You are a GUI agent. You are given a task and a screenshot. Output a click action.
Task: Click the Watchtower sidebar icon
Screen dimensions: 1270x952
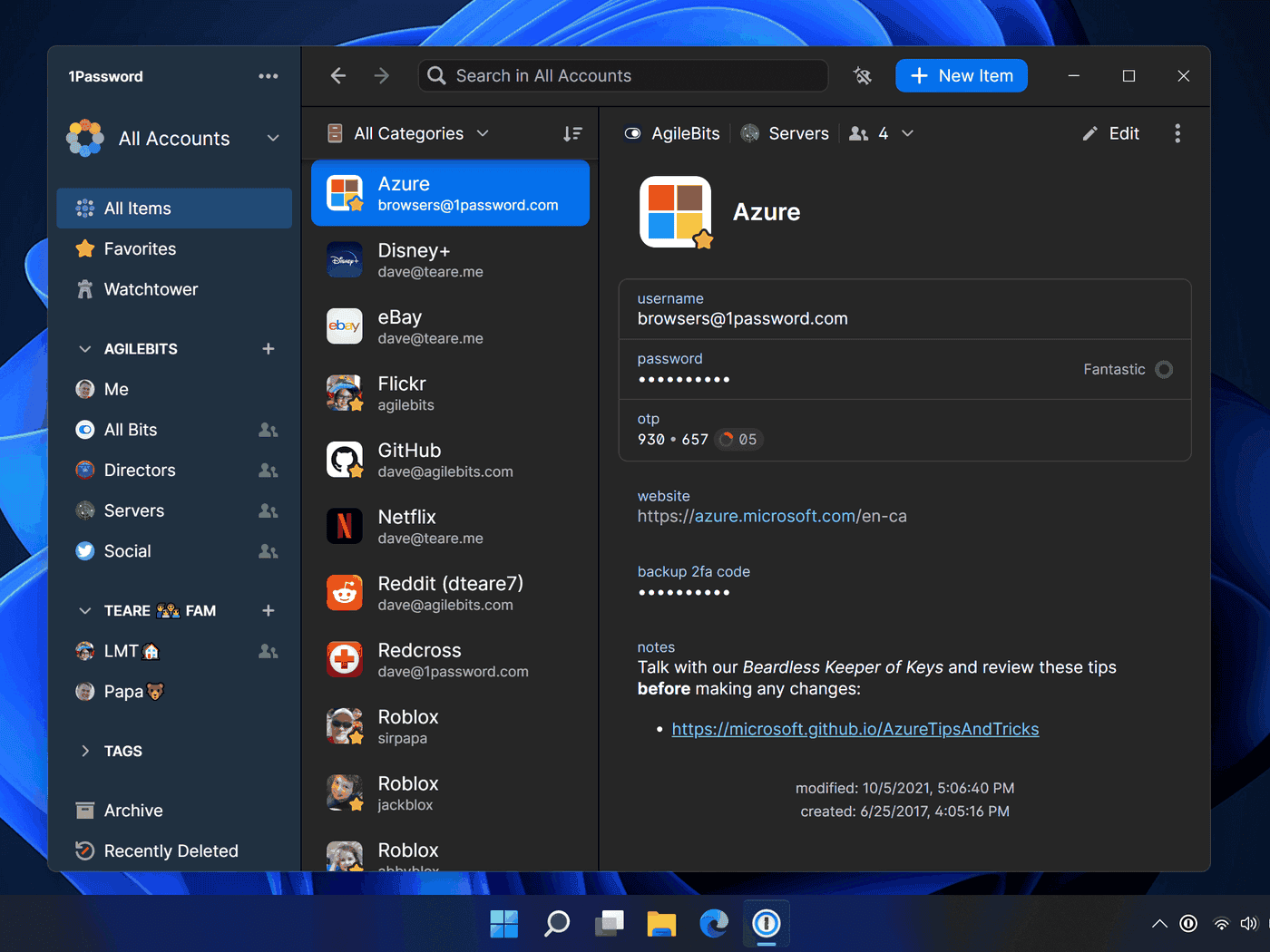pyautogui.click(x=85, y=289)
